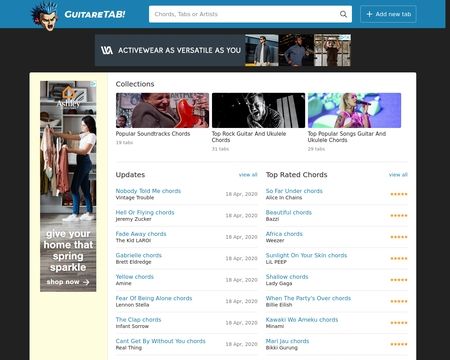This screenshot has height=360, width=450.
Task: Click the 31 tabs count label
Action: 220,149
